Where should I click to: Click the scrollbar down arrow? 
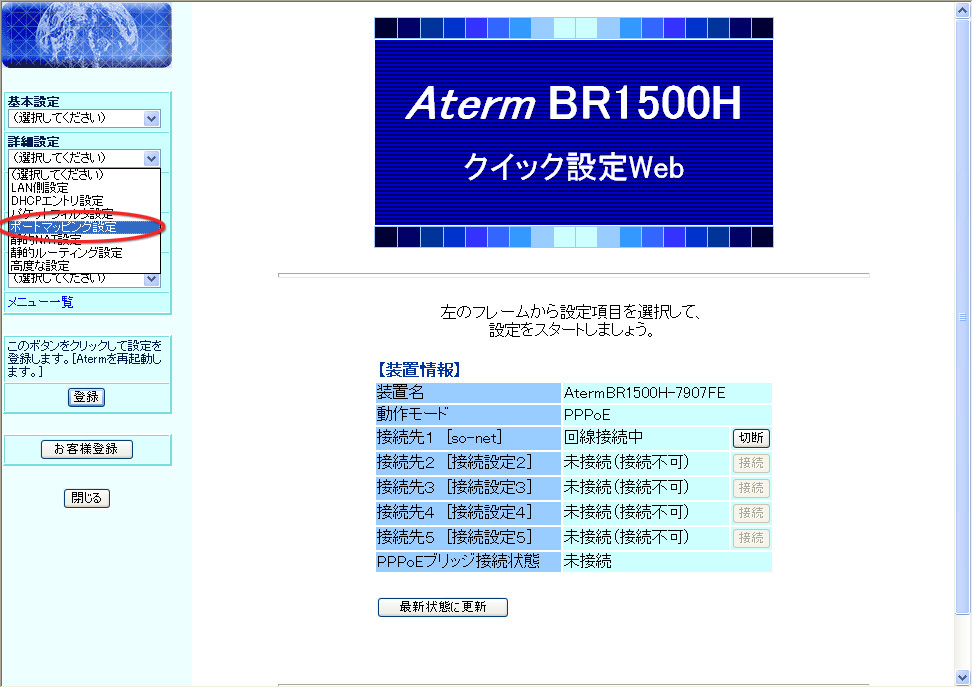pos(962,677)
